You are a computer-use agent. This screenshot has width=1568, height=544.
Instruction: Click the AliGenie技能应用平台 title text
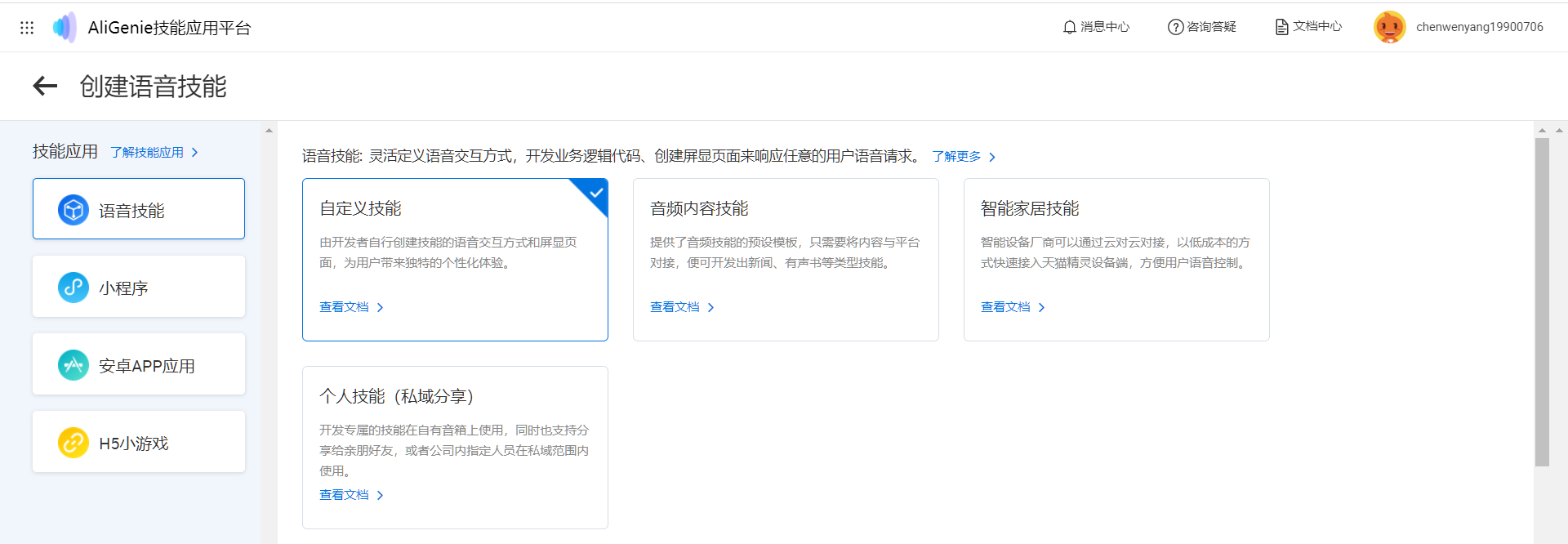click(169, 28)
